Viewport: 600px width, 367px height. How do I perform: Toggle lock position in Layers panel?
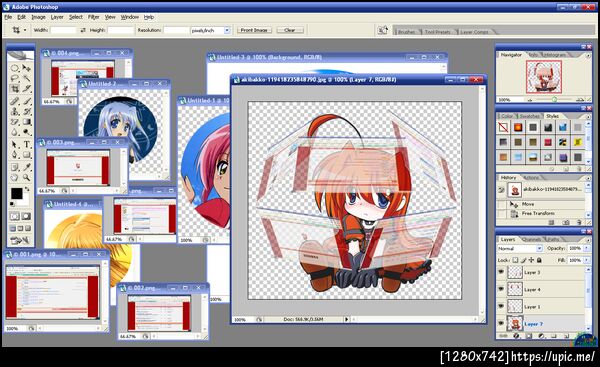tap(532, 260)
